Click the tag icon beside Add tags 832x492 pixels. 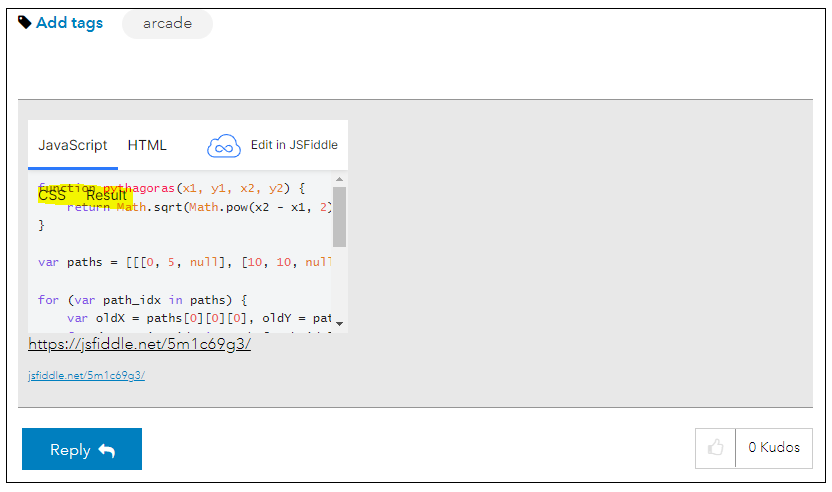point(25,22)
